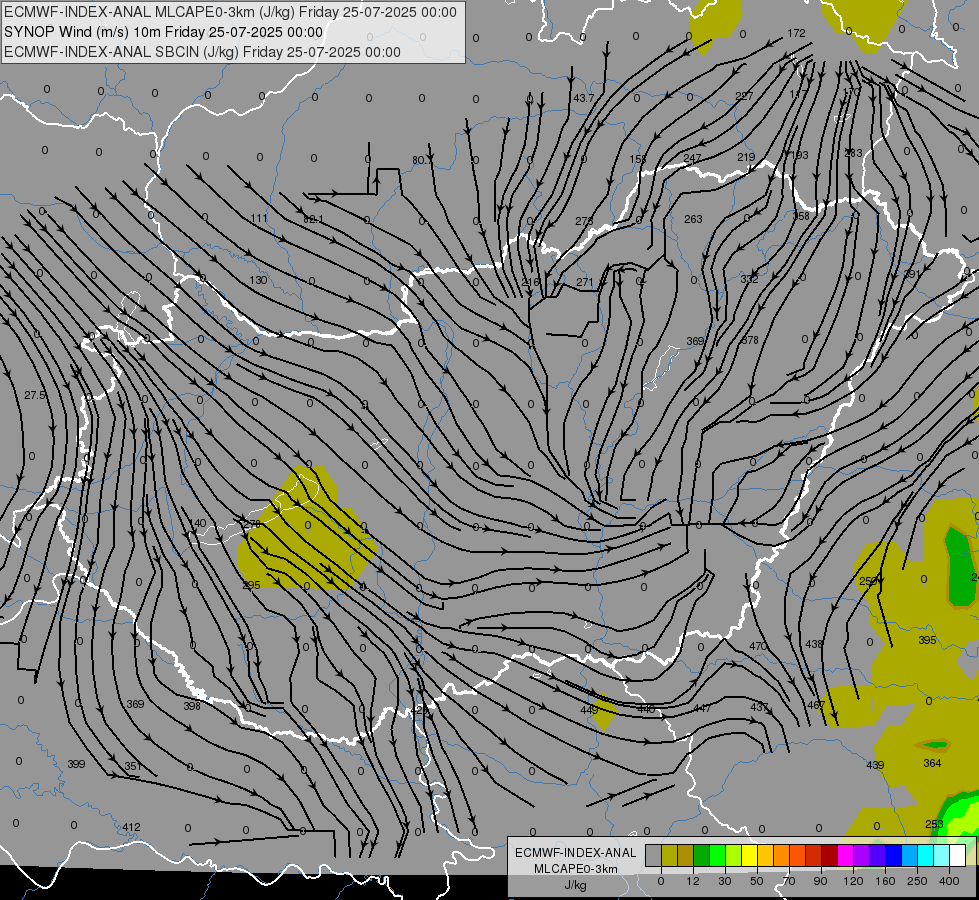Click the ECMWF-INDEX-ANAL SBCIN title line
Screen dimensions: 979x900
click(x=202, y=52)
